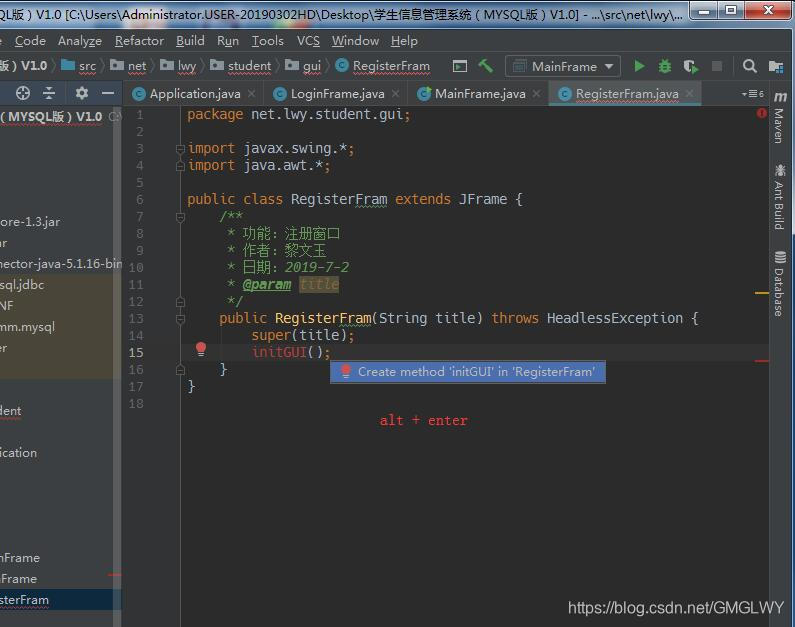Open the Window menu
Image resolution: width=795 pixels, height=627 pixels.
coord(355,41)
